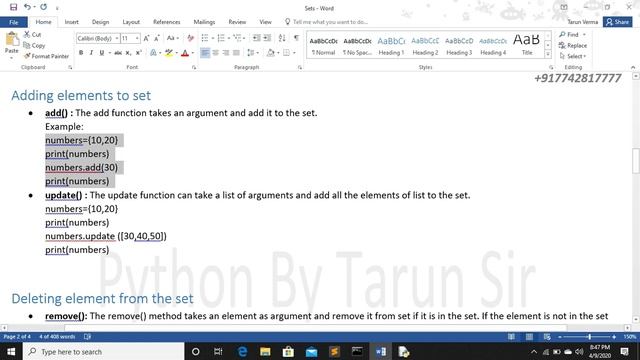Redo with the repeat arrow icon
The width and height of the screenshot is (640, 360).
[x=43, y=7]
